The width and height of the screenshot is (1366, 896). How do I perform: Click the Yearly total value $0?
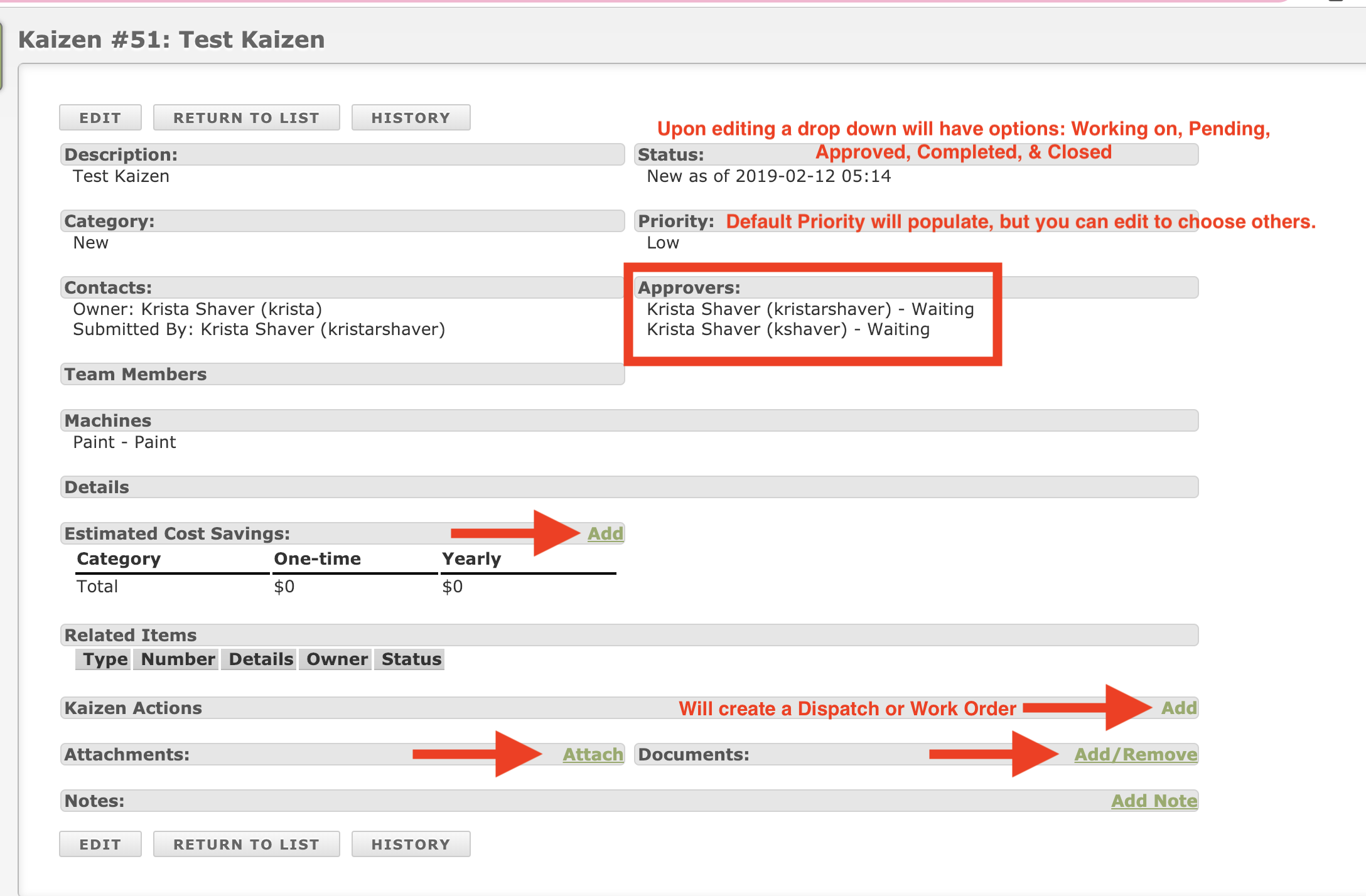[453, 587]
